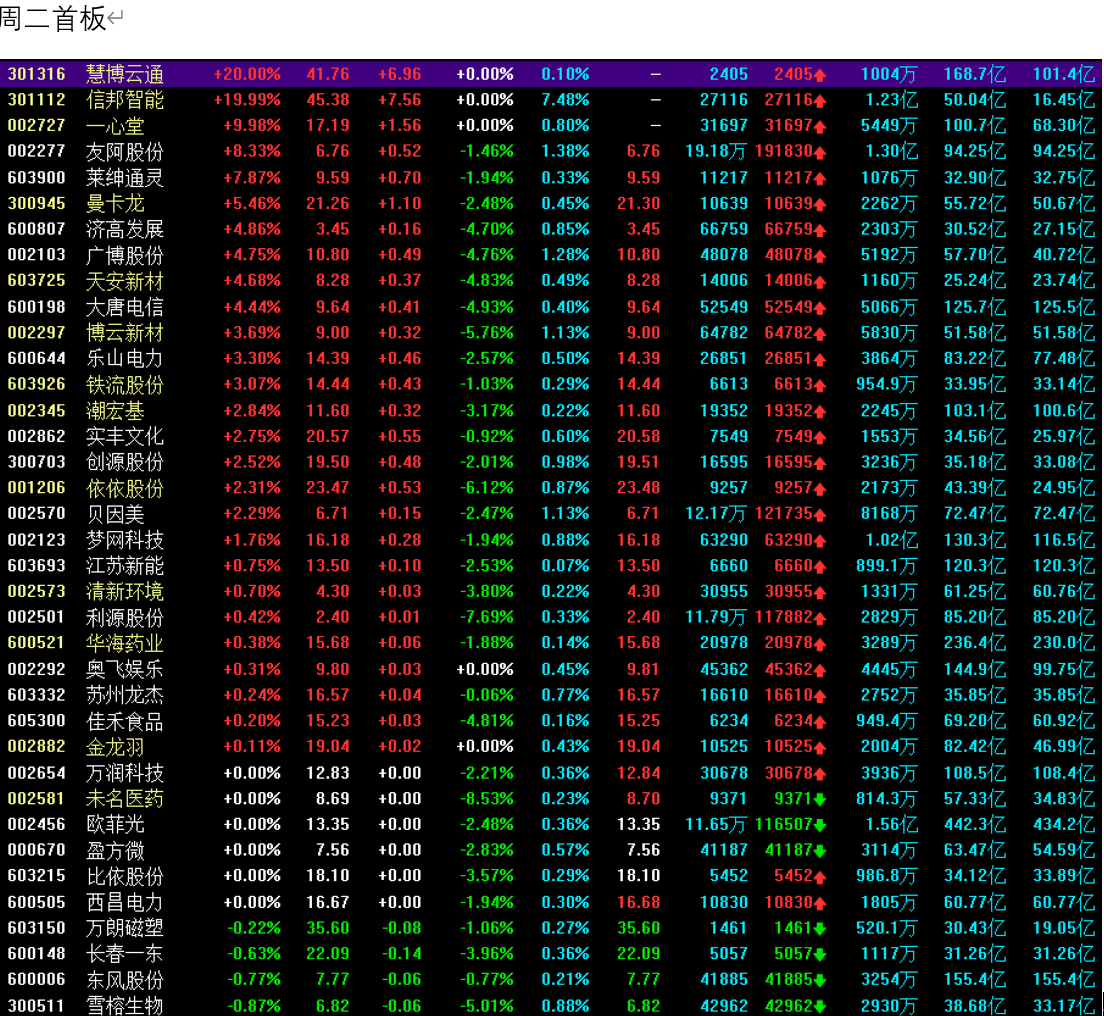Select price 17.19 for 一心堂
The image size is (1104, 1016).
pos(327,125)
